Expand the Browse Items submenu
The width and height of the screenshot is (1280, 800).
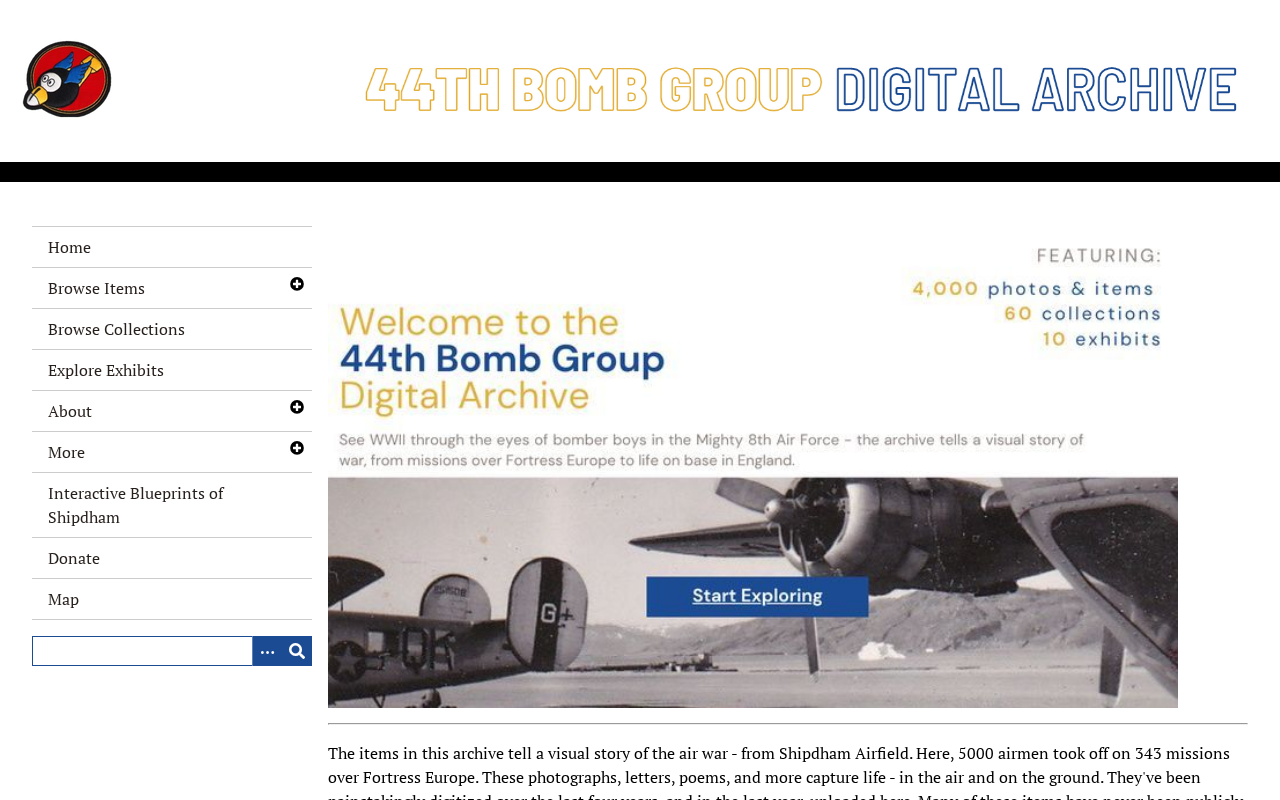coord(297,285)
